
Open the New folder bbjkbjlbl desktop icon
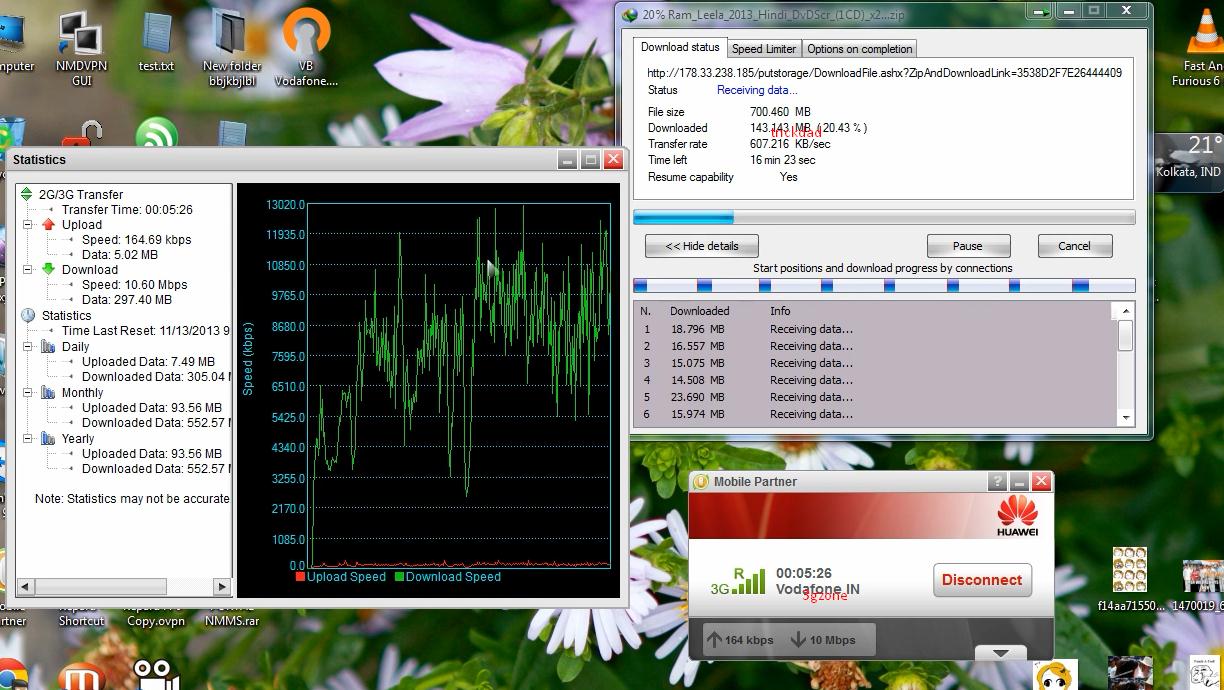click(x=231, y=48)
